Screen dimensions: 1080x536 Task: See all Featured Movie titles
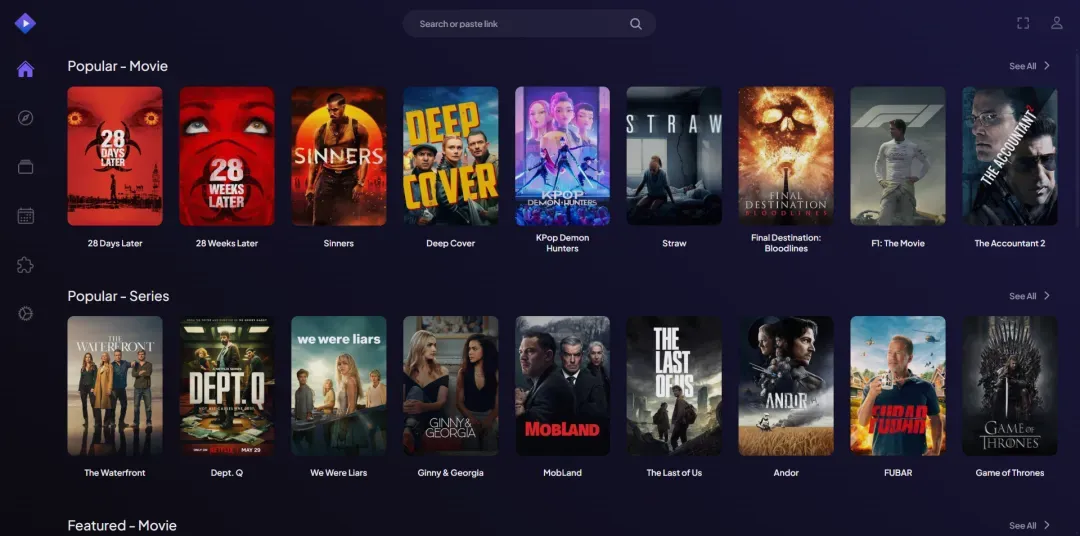pos(1029,525)
